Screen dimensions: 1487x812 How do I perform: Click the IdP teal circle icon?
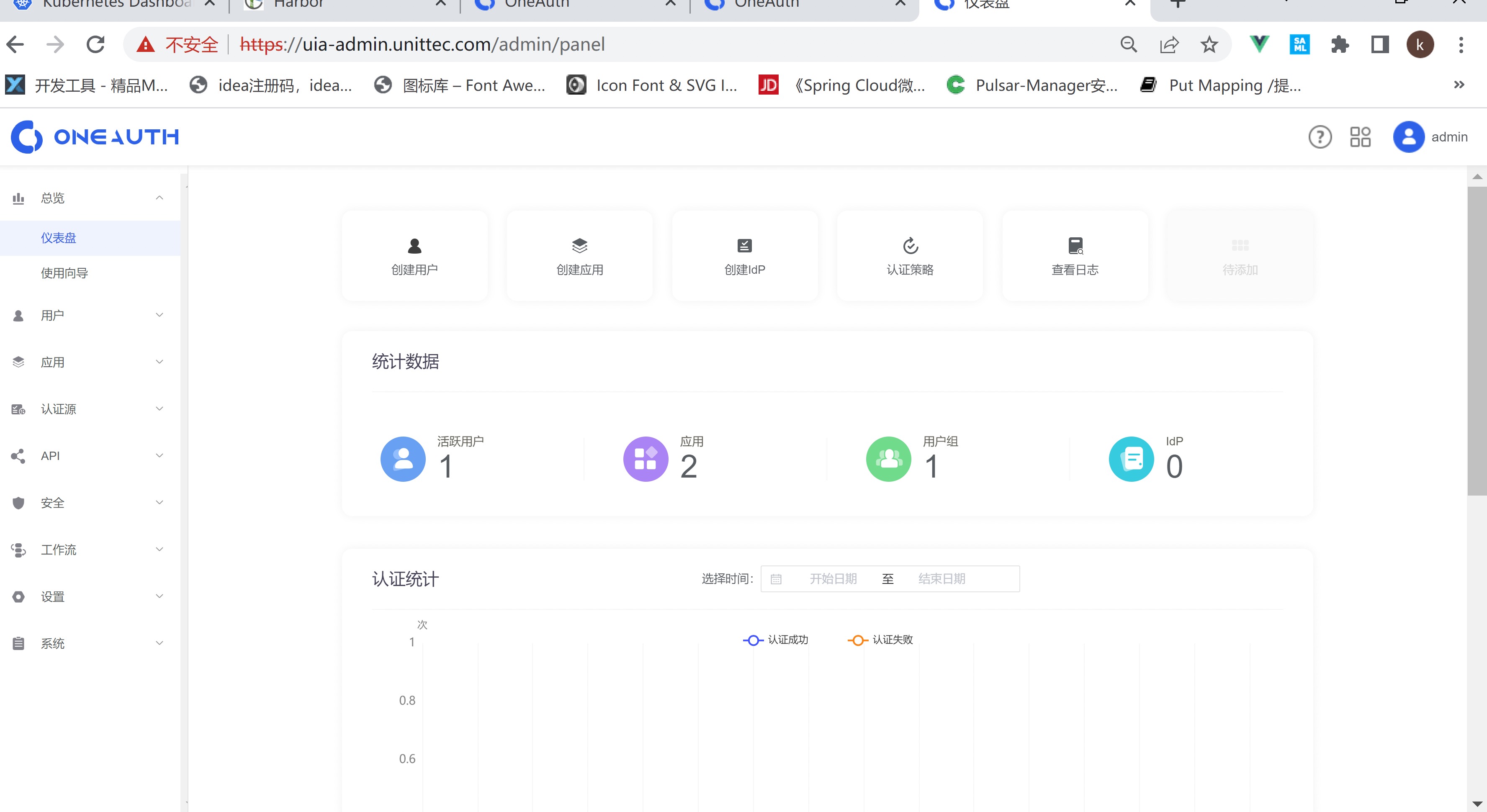tap(1132, 459)
